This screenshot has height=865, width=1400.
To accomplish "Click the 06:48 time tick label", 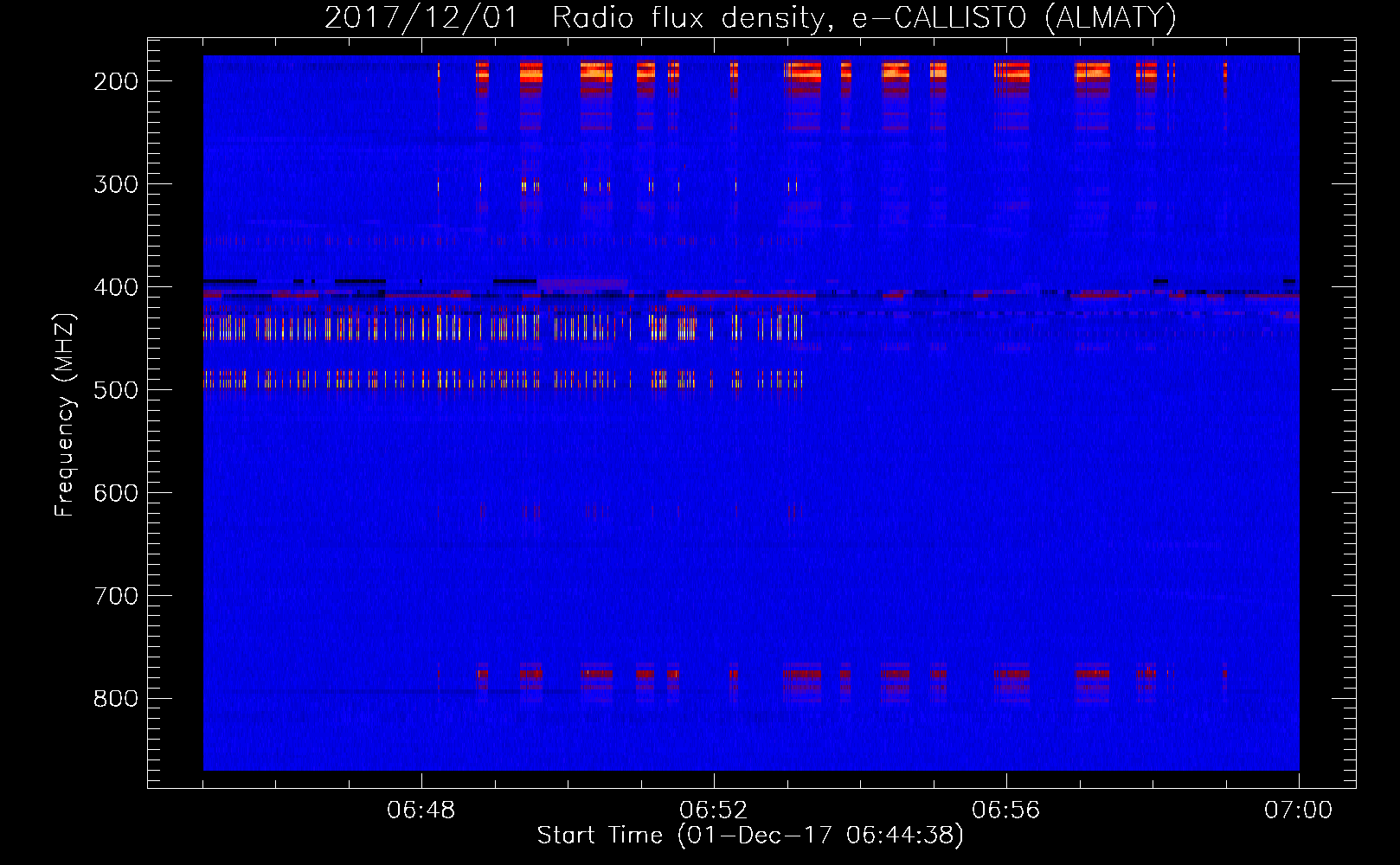I will pos(421,811).
